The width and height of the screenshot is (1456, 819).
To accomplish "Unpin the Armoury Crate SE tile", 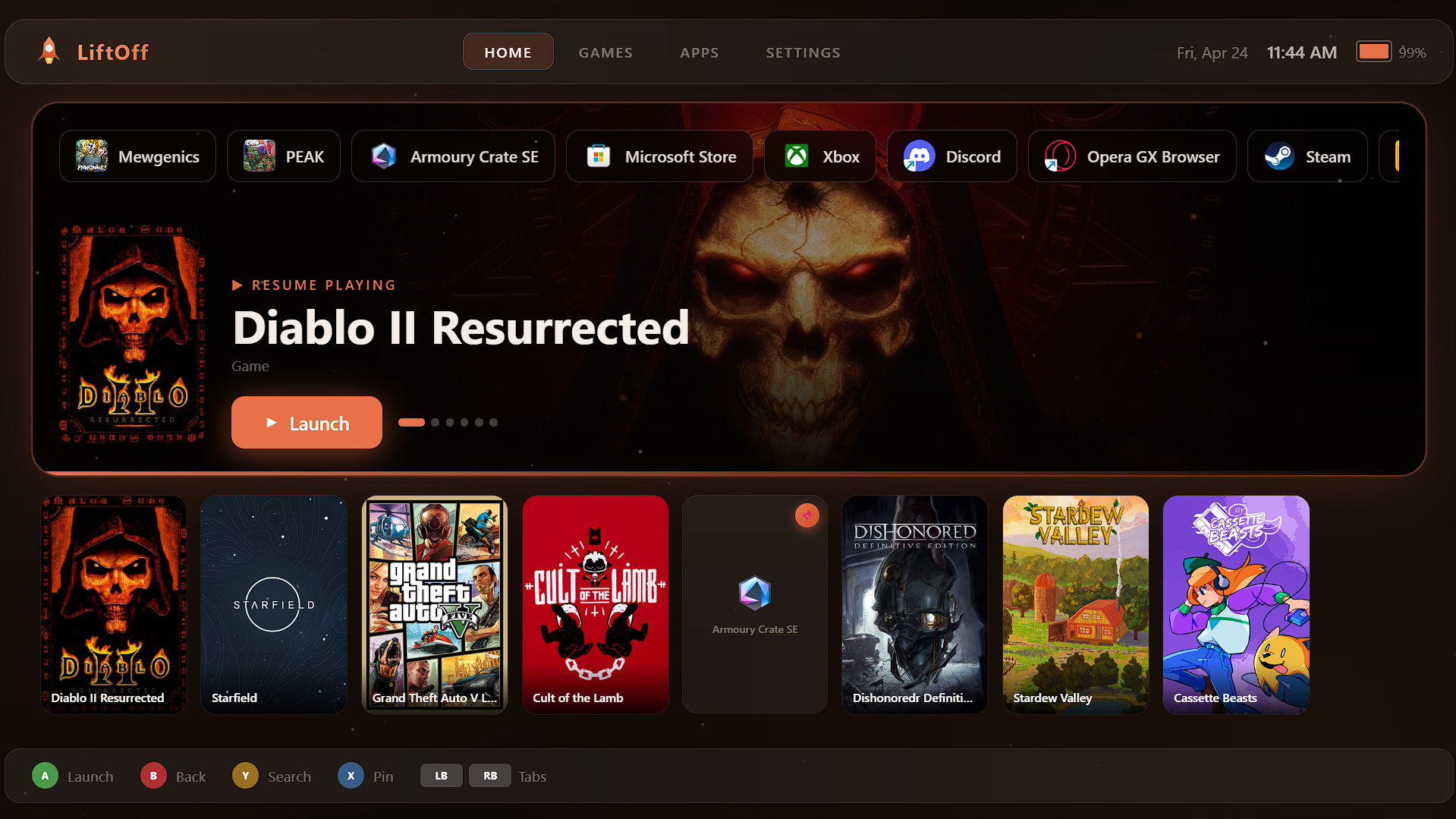I will (x=807, y=516).
